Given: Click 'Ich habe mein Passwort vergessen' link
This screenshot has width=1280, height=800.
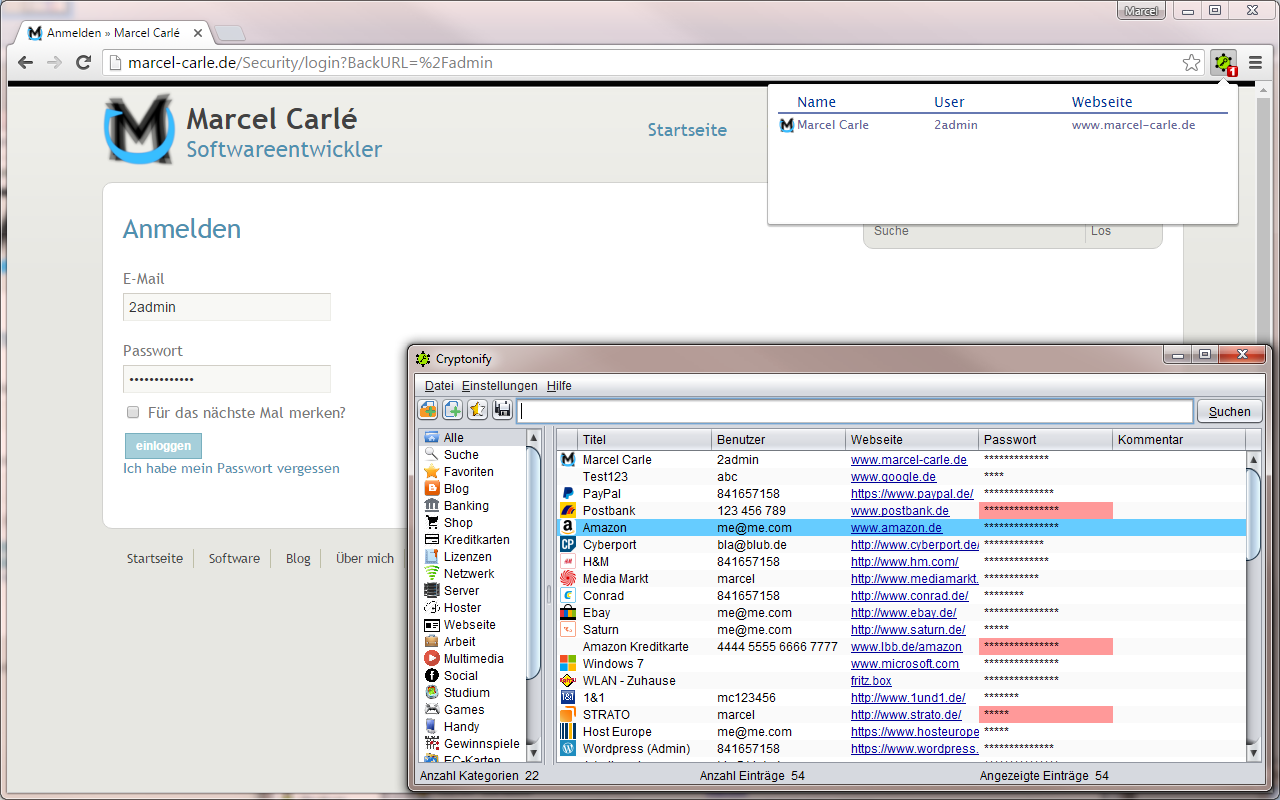Looking at the screenshot, I should pos(231,468).
